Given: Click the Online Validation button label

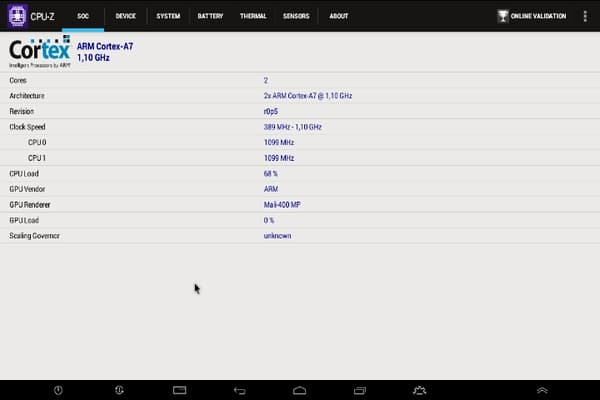Looking at the screenshot, I should coord(538,16).
